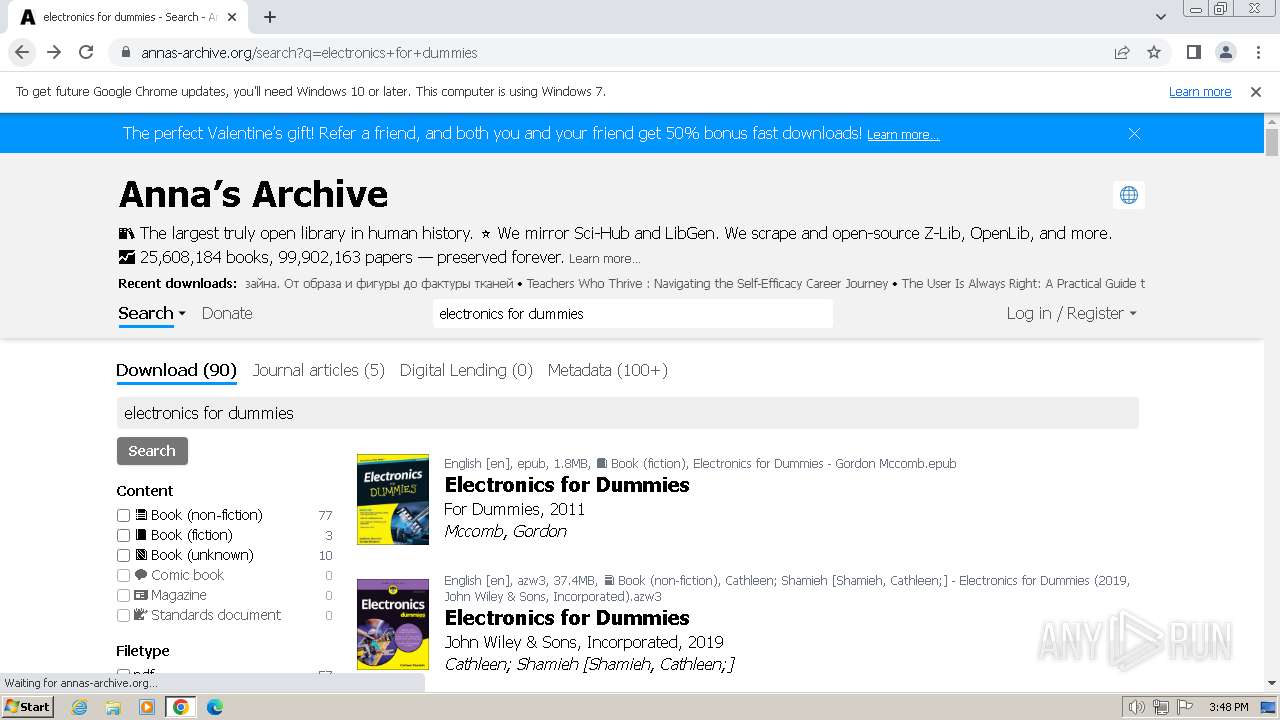Open the Chrome profile menu
Image resolution: width=1280 pixels, height=720 pixels.
click(x=1225, y=52)
